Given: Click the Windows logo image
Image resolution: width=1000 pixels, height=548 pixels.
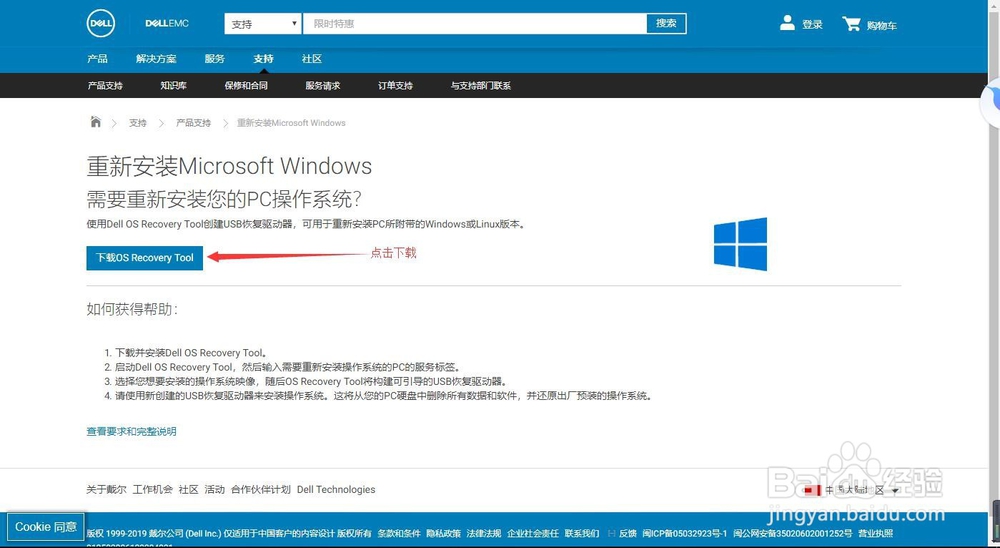Looking at the screenshot, I should point(740,244).
